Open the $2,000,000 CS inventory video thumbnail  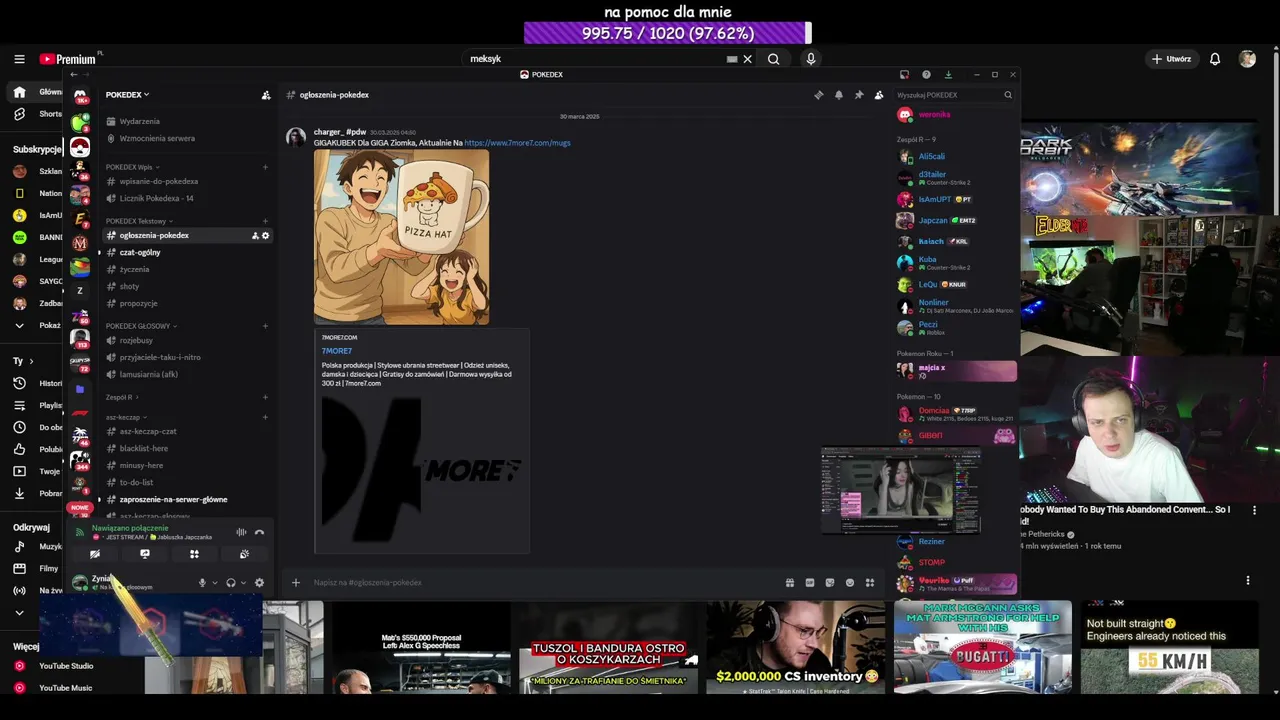click(x=796, y=647)
